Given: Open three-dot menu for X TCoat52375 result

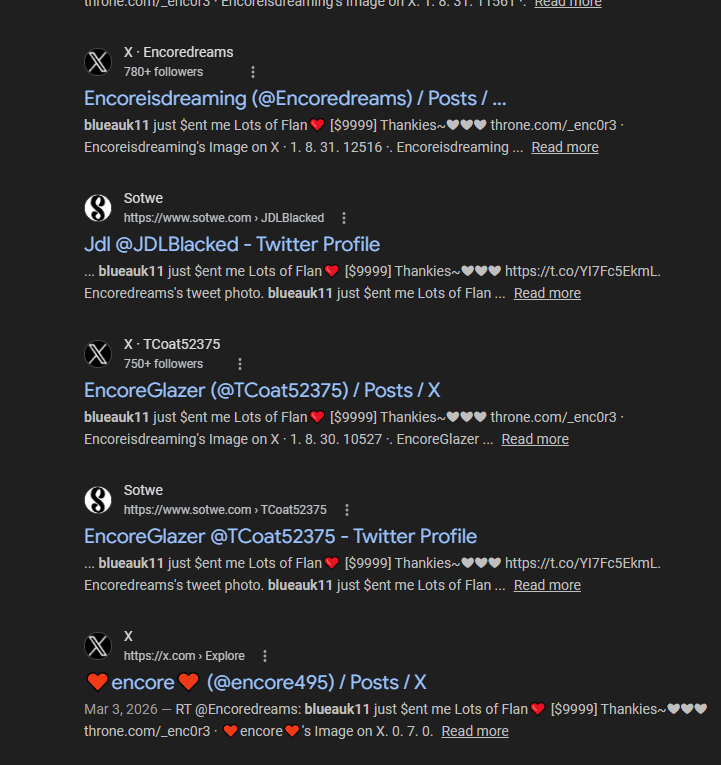Looking at the screenshot, I should click(x=240, y=364).
